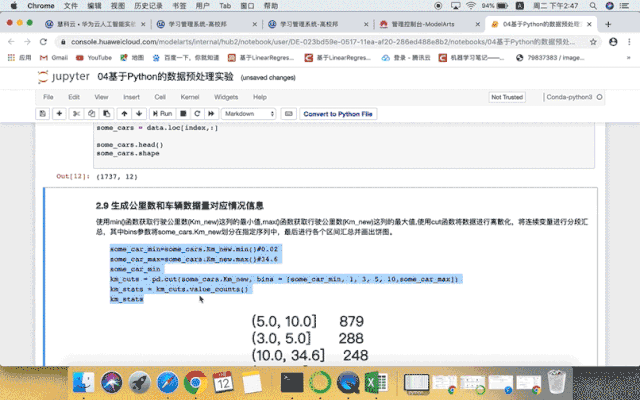Restart the kernel with the circular arrow
The width and height of the screenshot is (640, 400).
tap(197, 114)
